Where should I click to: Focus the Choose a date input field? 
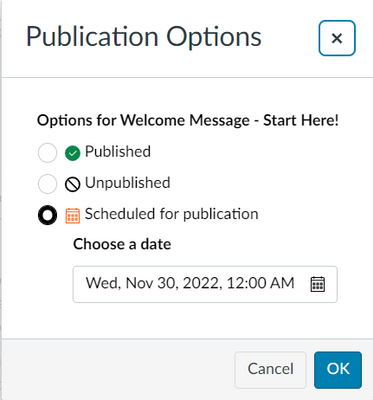click(205, 284)
